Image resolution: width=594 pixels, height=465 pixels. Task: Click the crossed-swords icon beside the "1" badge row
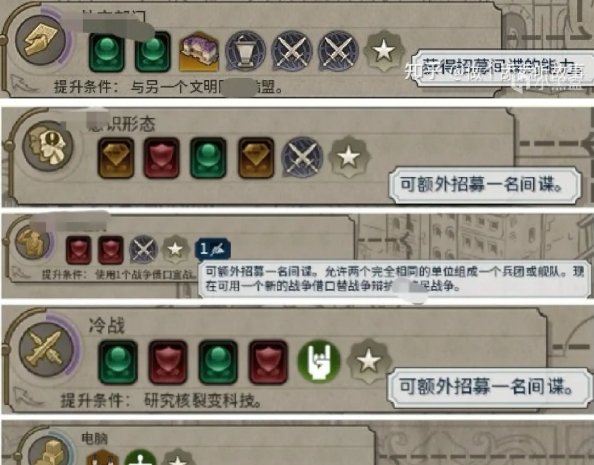[143, 249]
